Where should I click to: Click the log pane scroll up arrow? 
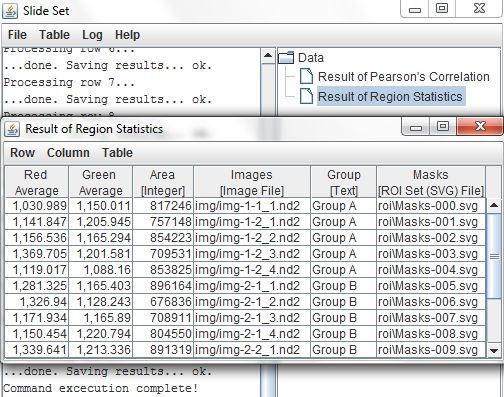(x=268, y=55)
